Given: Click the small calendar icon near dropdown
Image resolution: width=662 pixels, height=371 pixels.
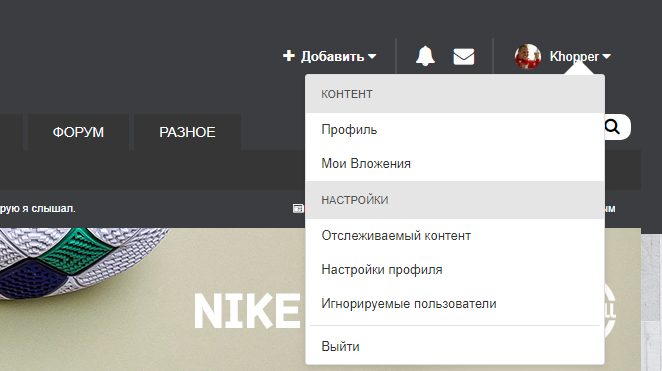Looking at the screenshot, I should [298, 209].
